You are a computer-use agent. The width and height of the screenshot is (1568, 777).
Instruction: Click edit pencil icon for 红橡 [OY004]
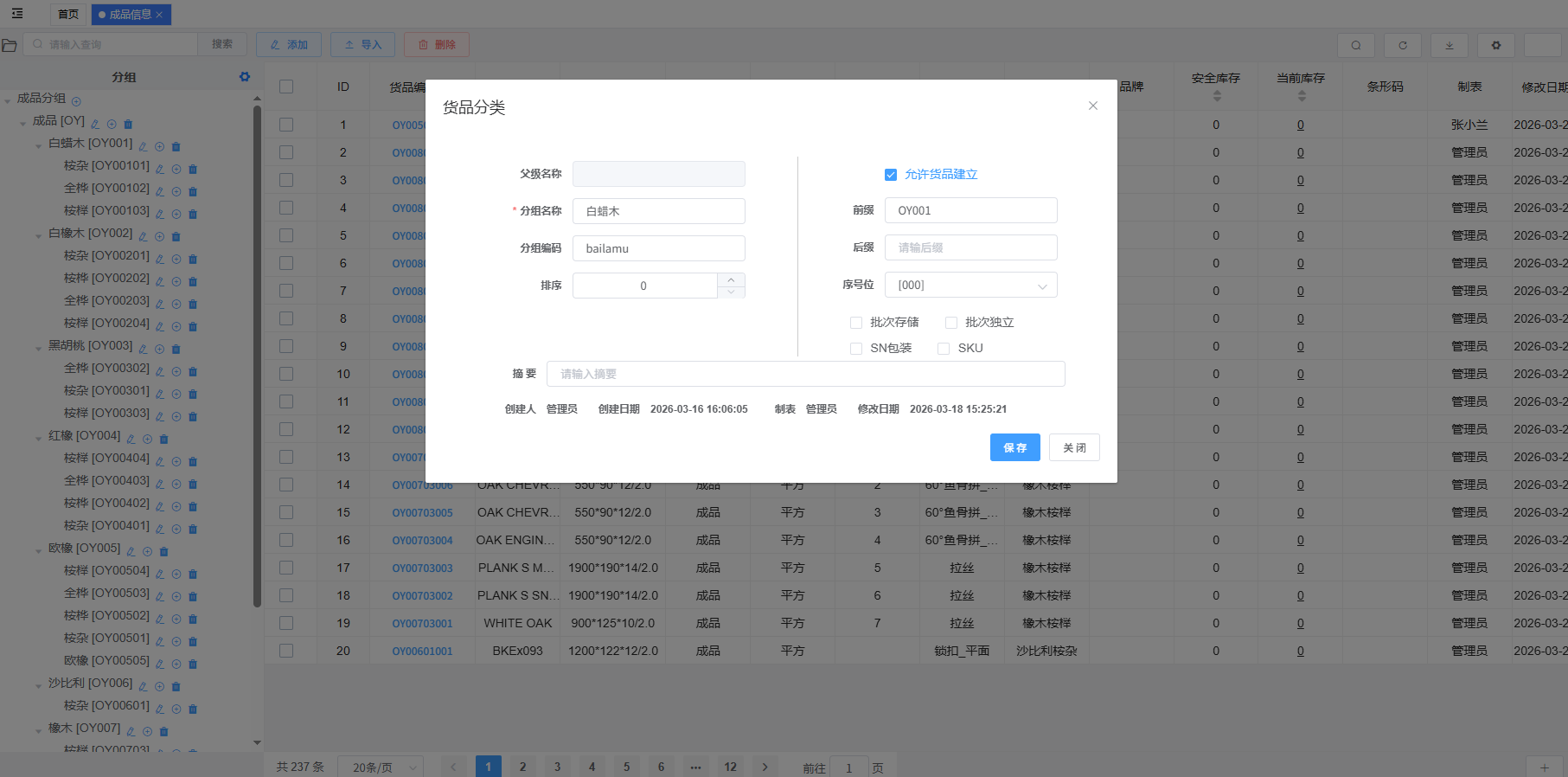point(131,439)
